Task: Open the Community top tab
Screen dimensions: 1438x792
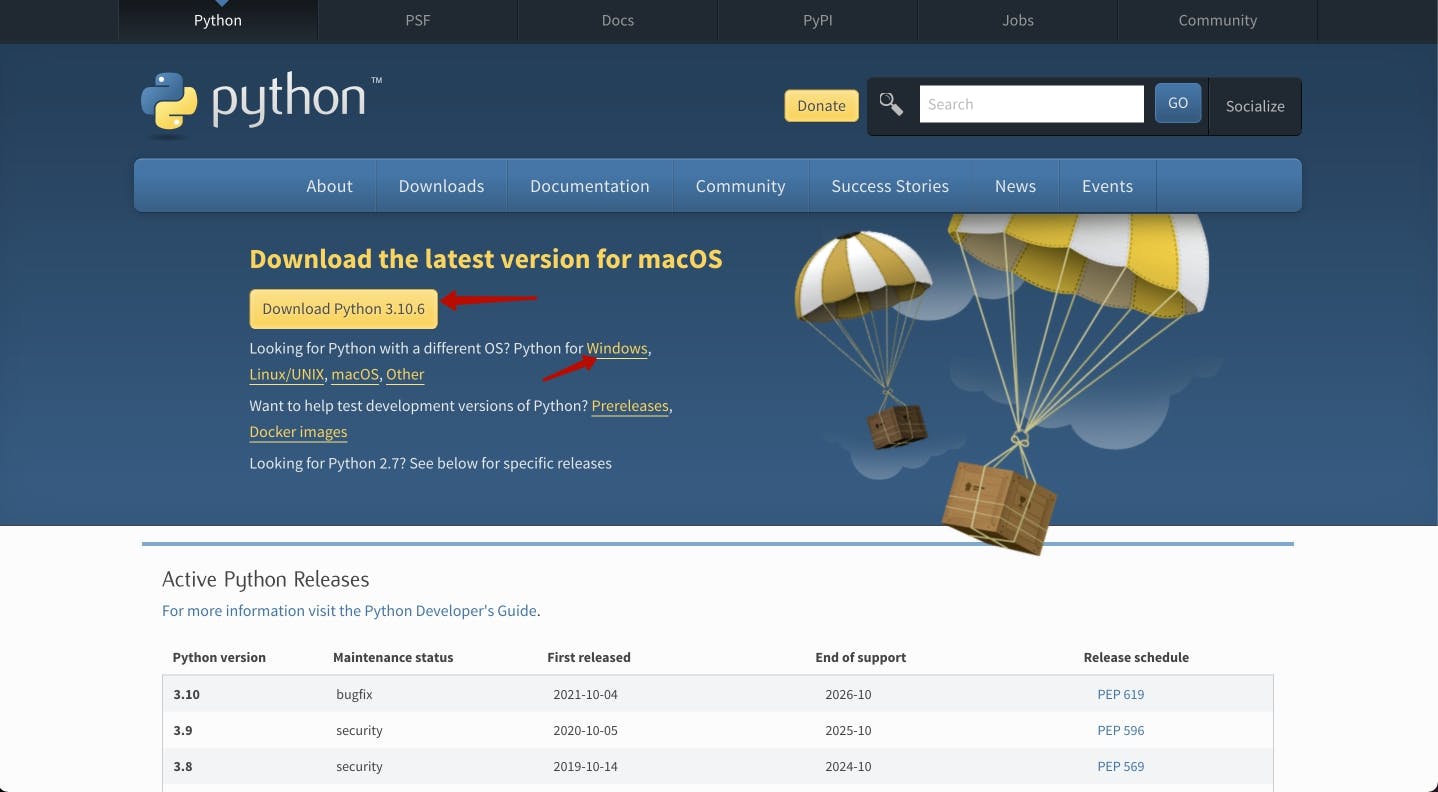Action: pos(1218,20)
